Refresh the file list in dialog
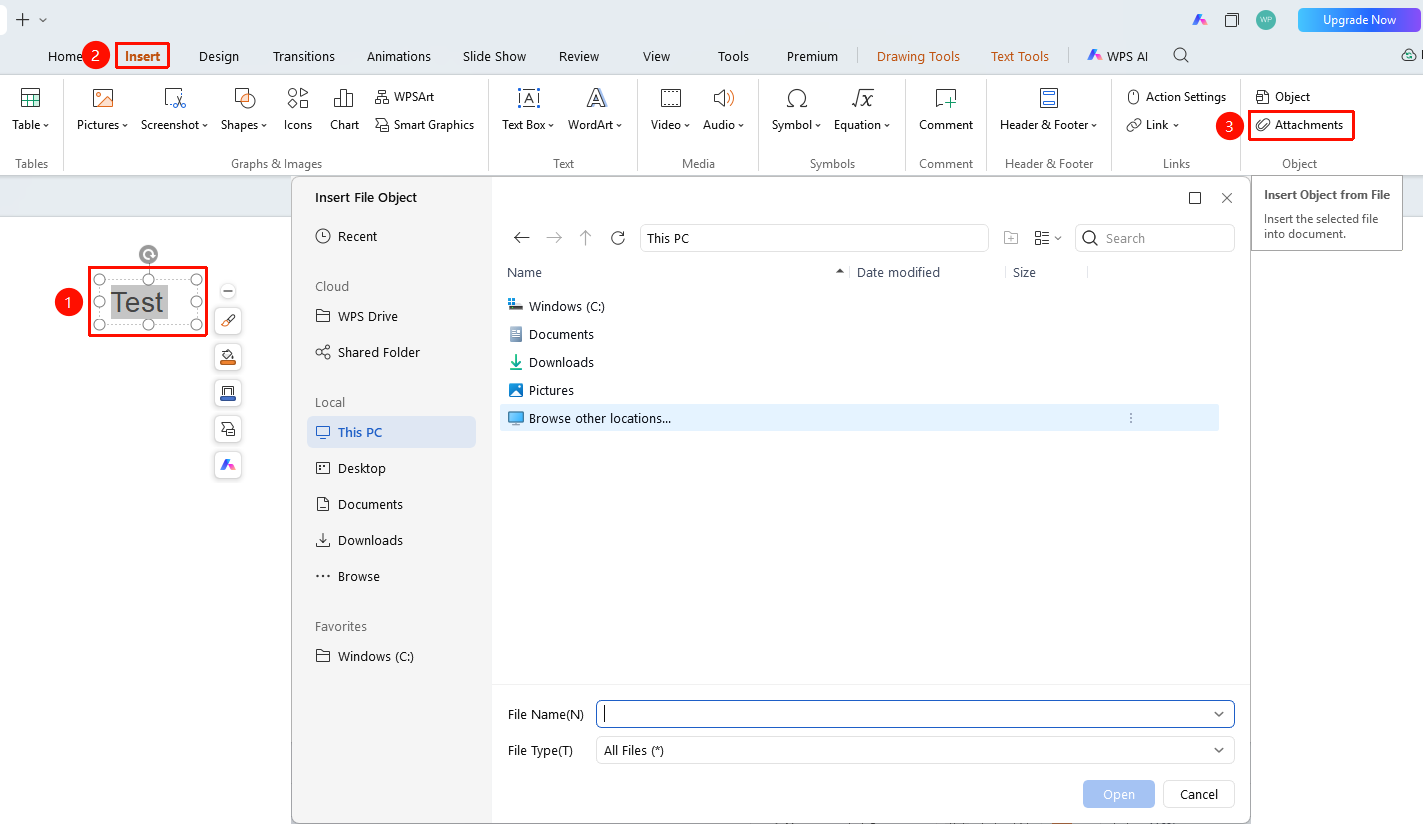 [618, 238]
